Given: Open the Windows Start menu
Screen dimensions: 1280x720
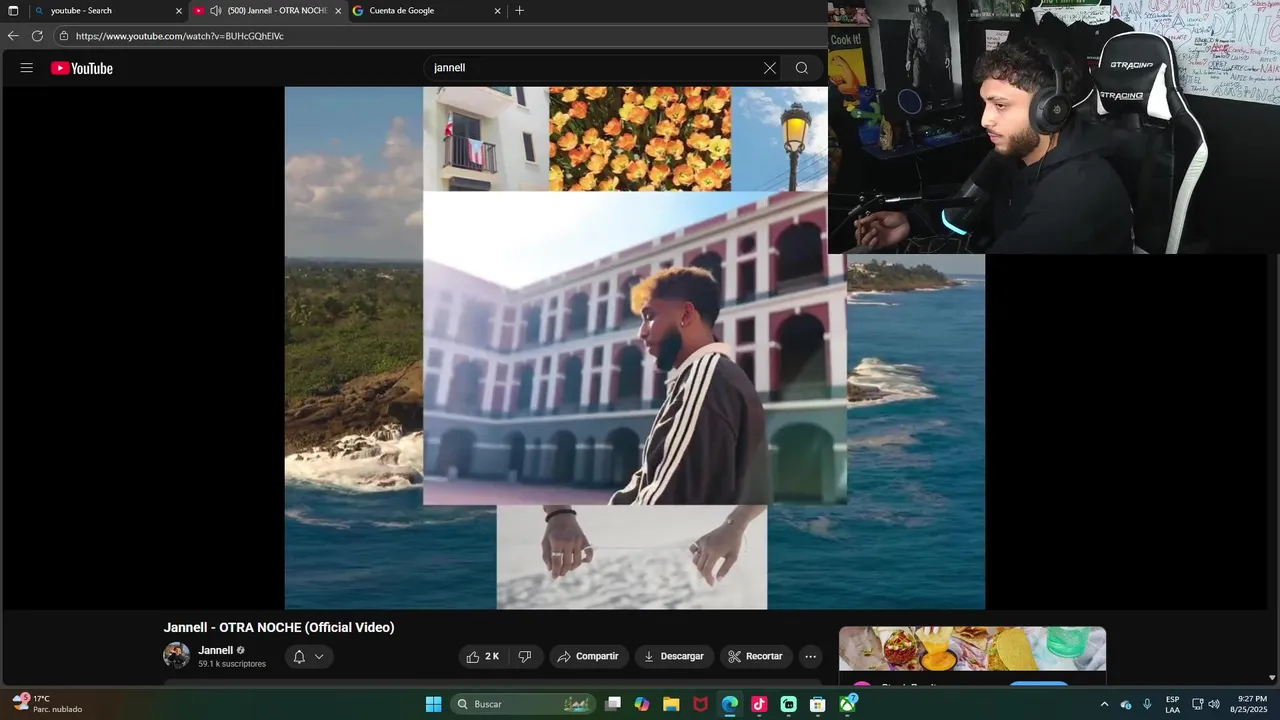Looking at the screenshot, I should point(433,704).
